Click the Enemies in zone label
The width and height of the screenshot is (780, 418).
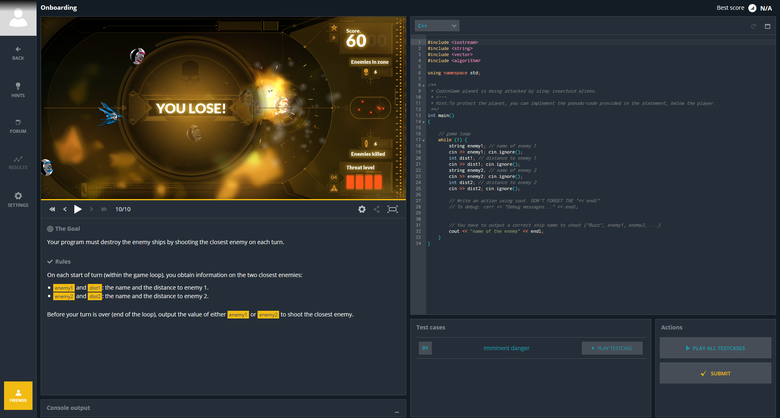coord(370,62)
